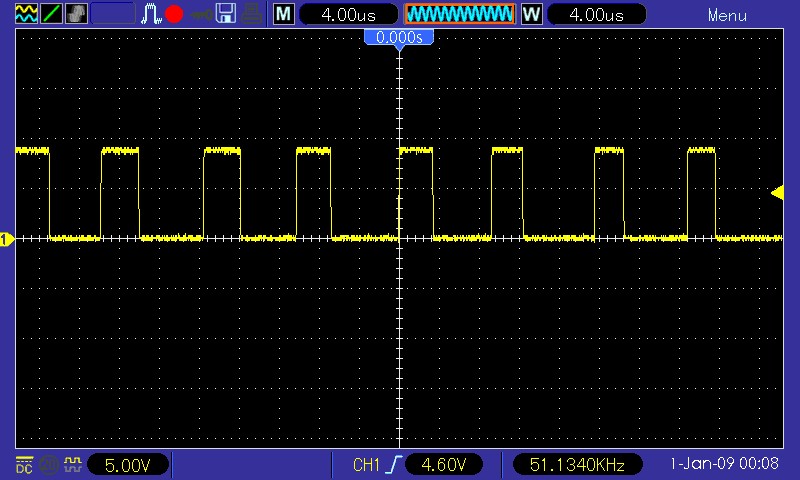Click the printer icon
Screen dimensions: 800x480
point(252,14)
